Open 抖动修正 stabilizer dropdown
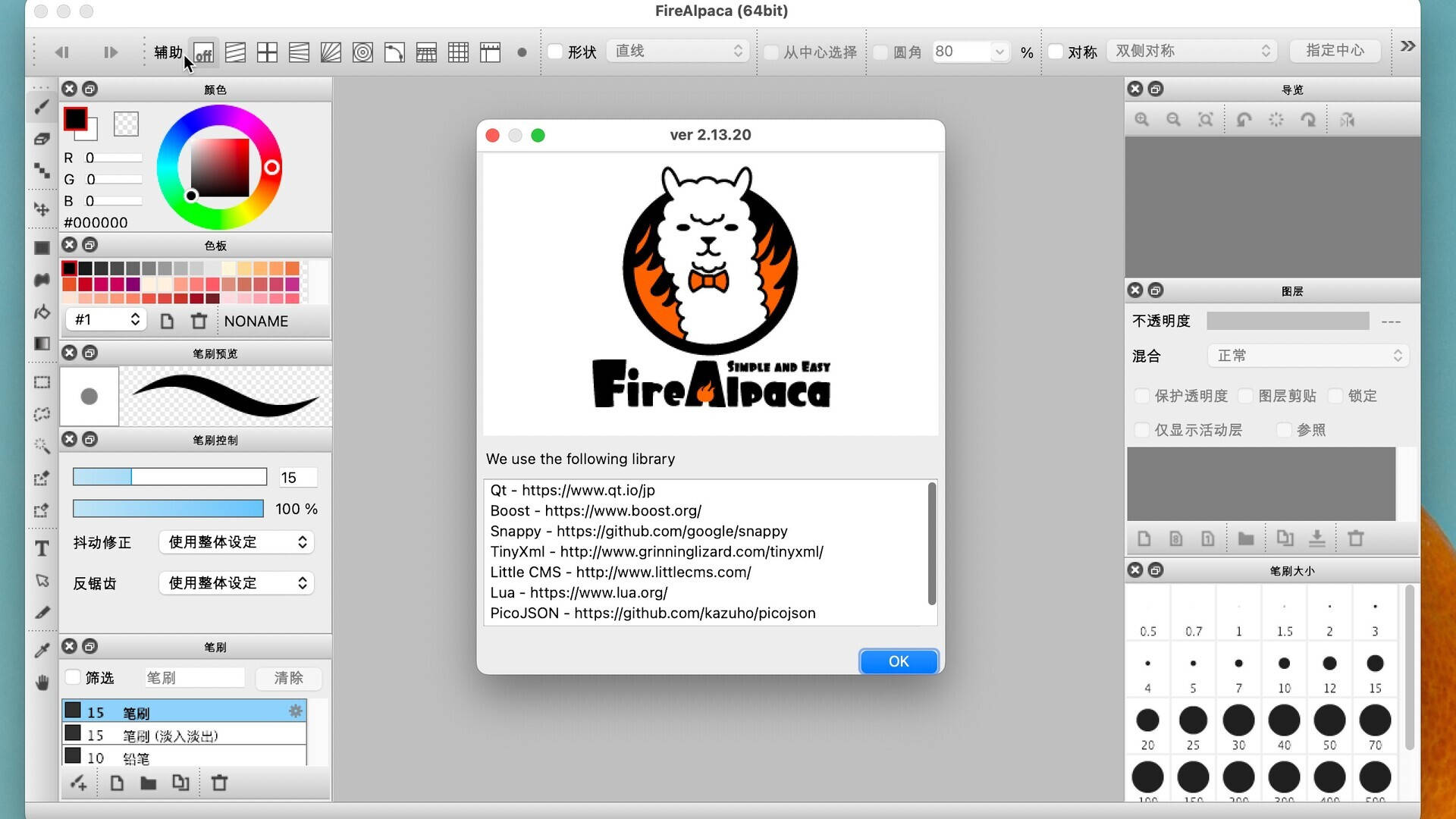1456x819 pixels. click(237, 542)
